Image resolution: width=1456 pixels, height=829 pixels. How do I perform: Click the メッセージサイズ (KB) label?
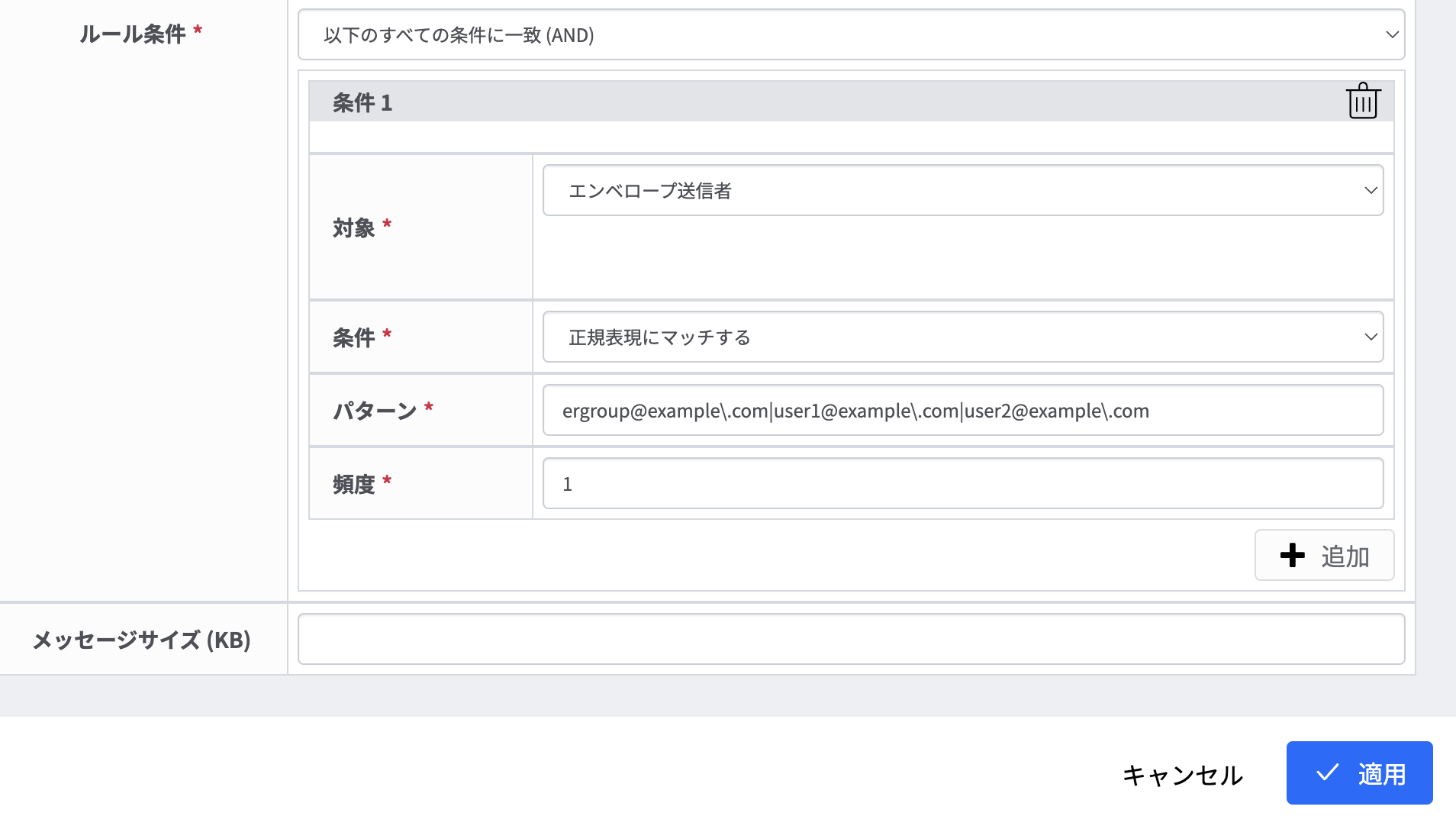pyautogui.click(x=141, y=640)
